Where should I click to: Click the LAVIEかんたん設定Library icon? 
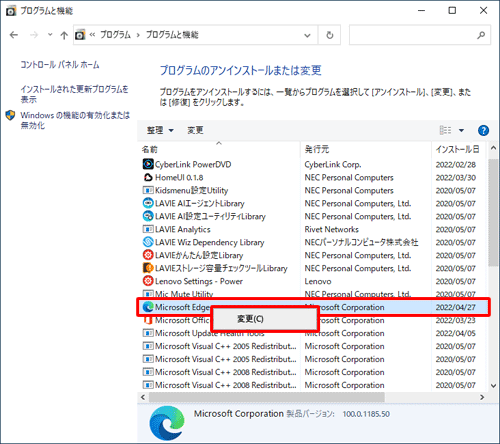(148, 255)
